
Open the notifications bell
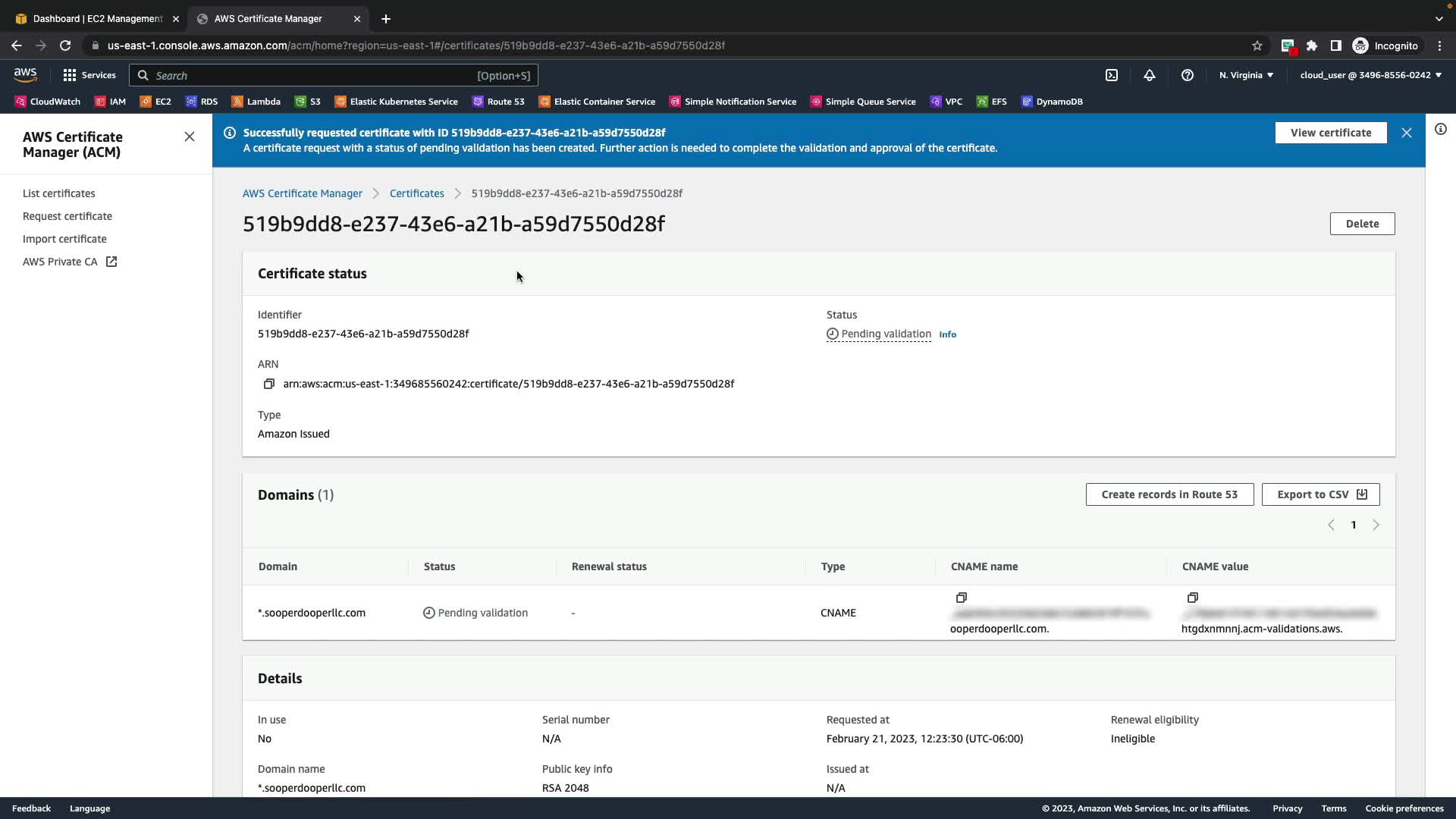[x=1149, y=75]
